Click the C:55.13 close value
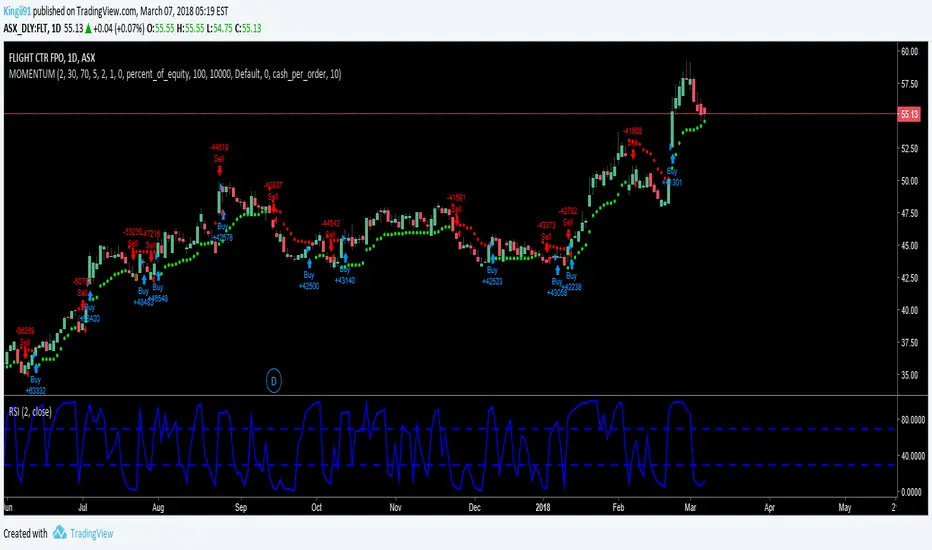Image resolution: width=932 pixels, height=550 pixels. pyautogui.click(x=248, y=28)
